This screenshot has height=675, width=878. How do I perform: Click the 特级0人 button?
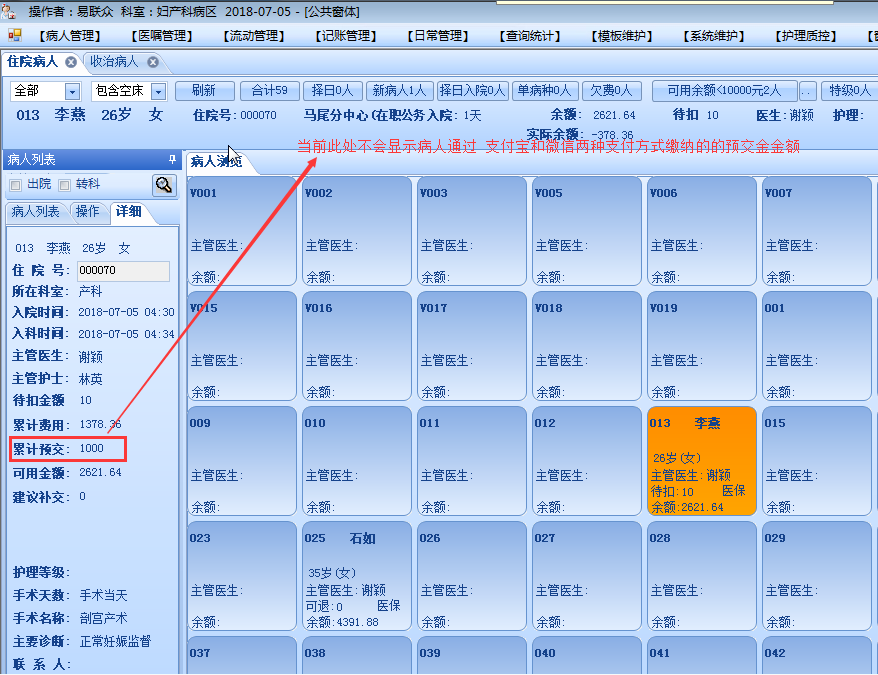pyautogui.click(x=849, y=91)
